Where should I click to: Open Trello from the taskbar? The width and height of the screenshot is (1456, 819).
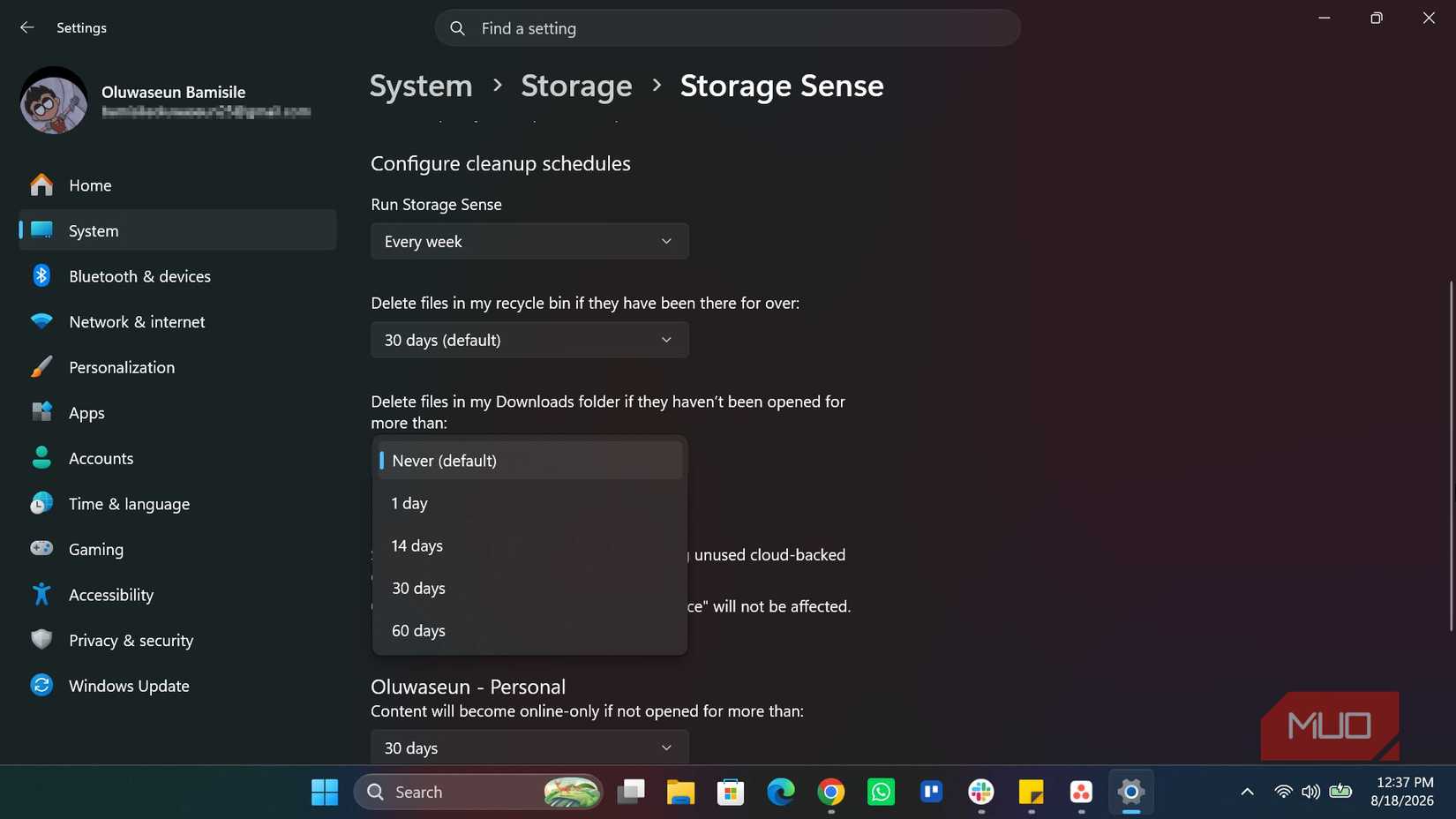pos(931,793)
